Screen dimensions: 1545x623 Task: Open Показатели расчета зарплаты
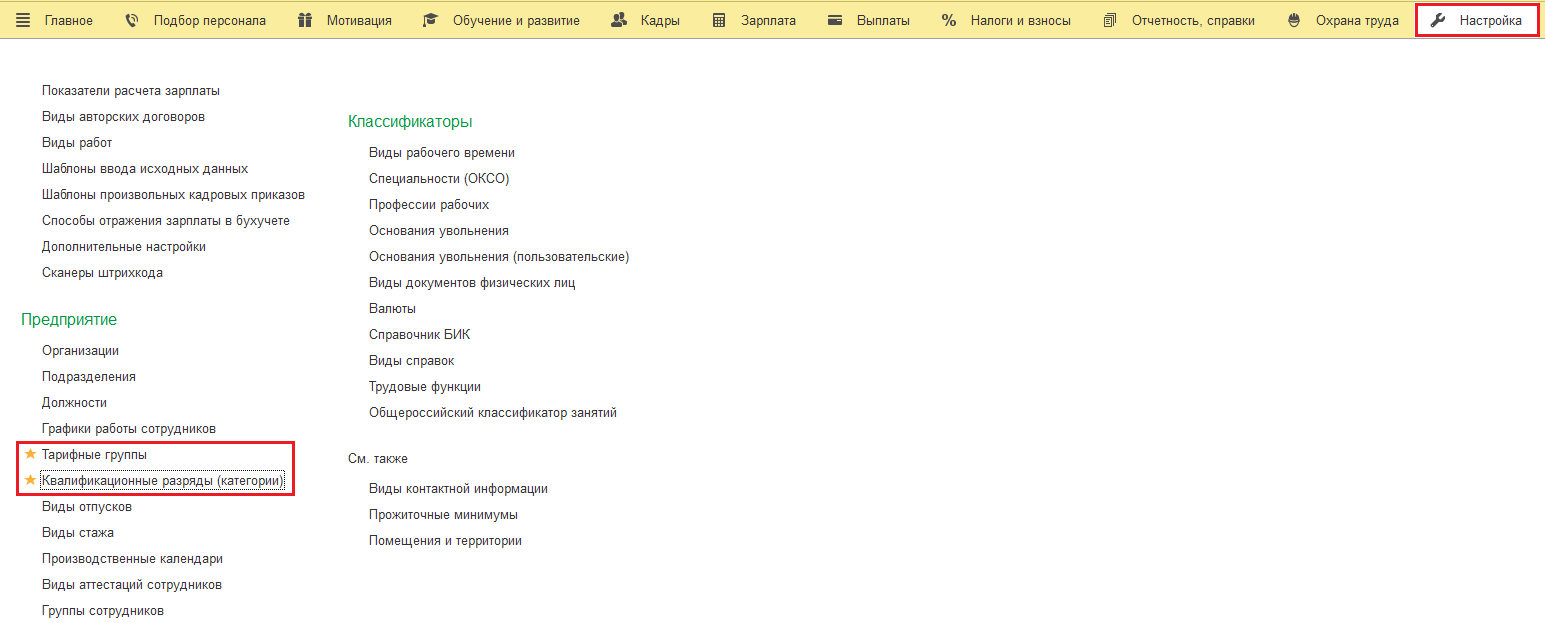[130, 90]
